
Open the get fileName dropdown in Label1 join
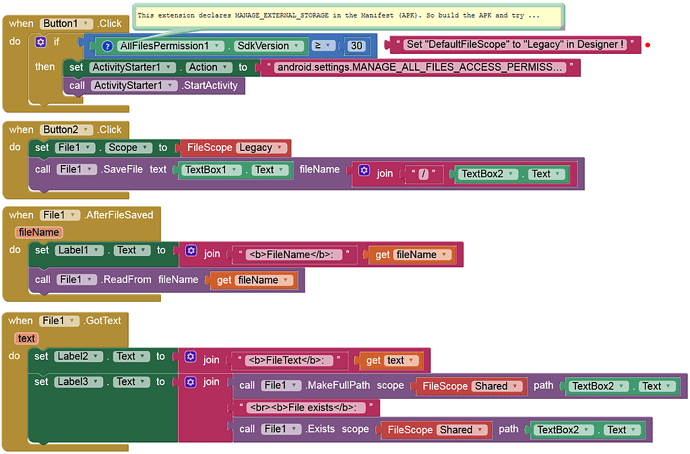423,255
